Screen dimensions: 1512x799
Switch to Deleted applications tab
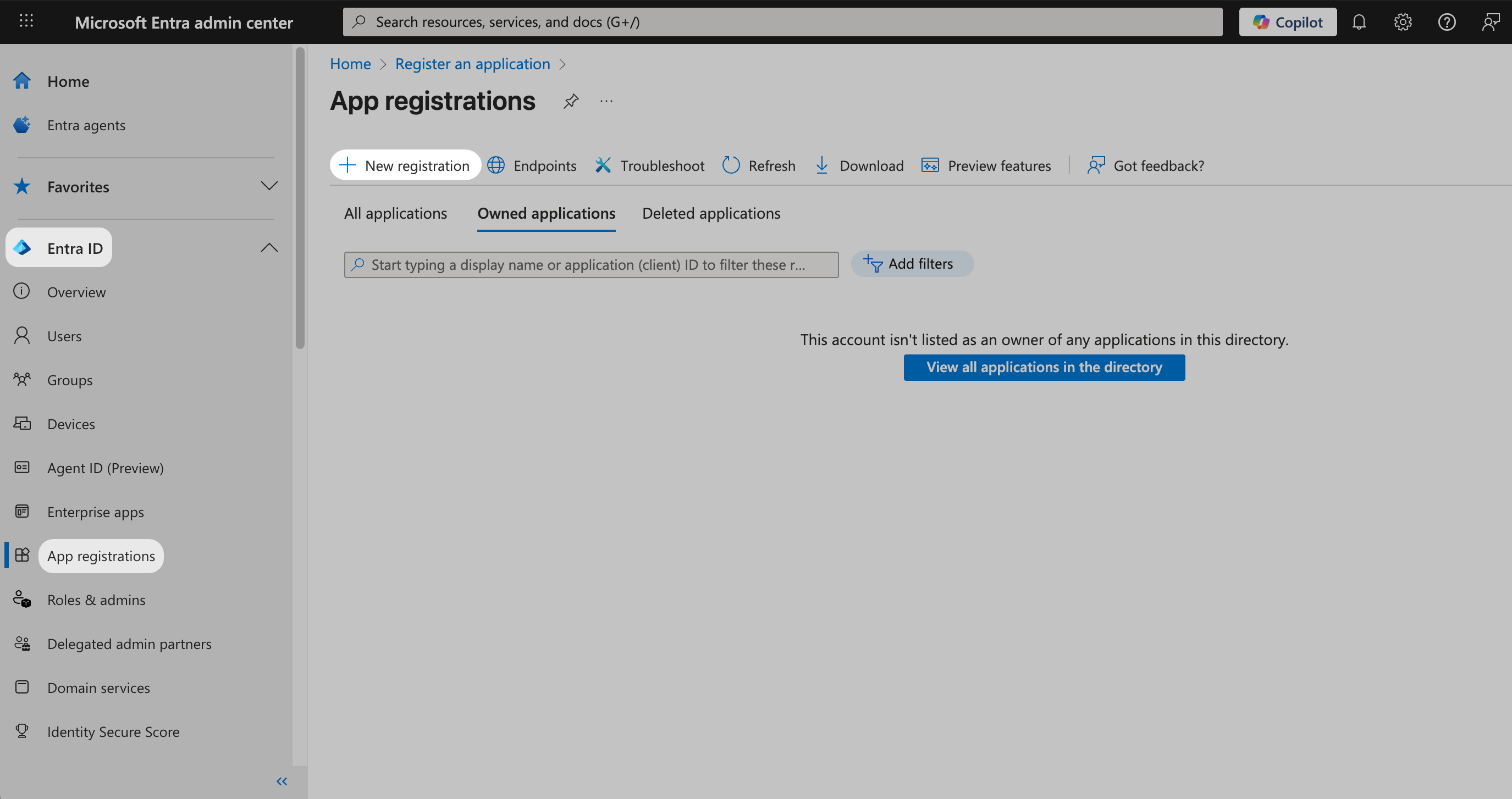711,213
